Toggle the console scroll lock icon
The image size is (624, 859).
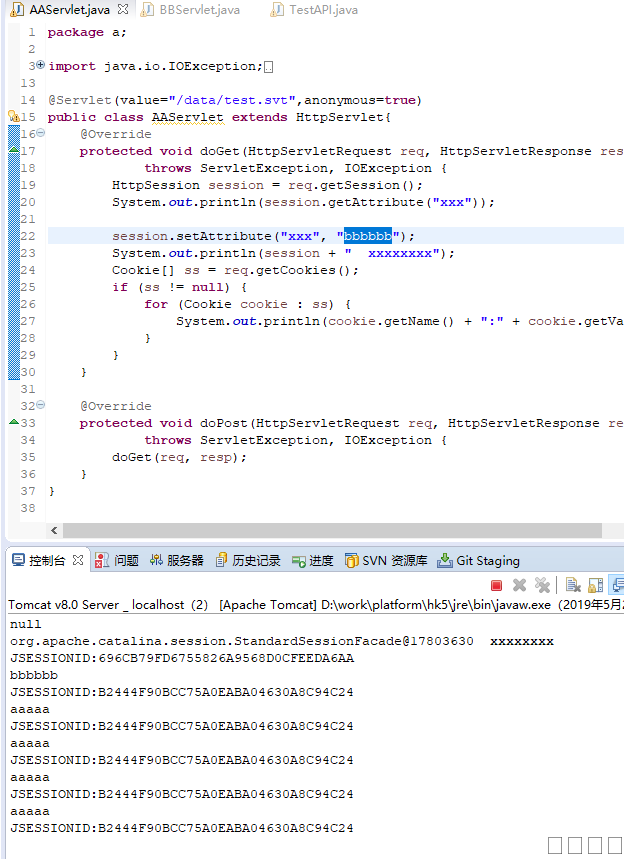tap(595, 585)
